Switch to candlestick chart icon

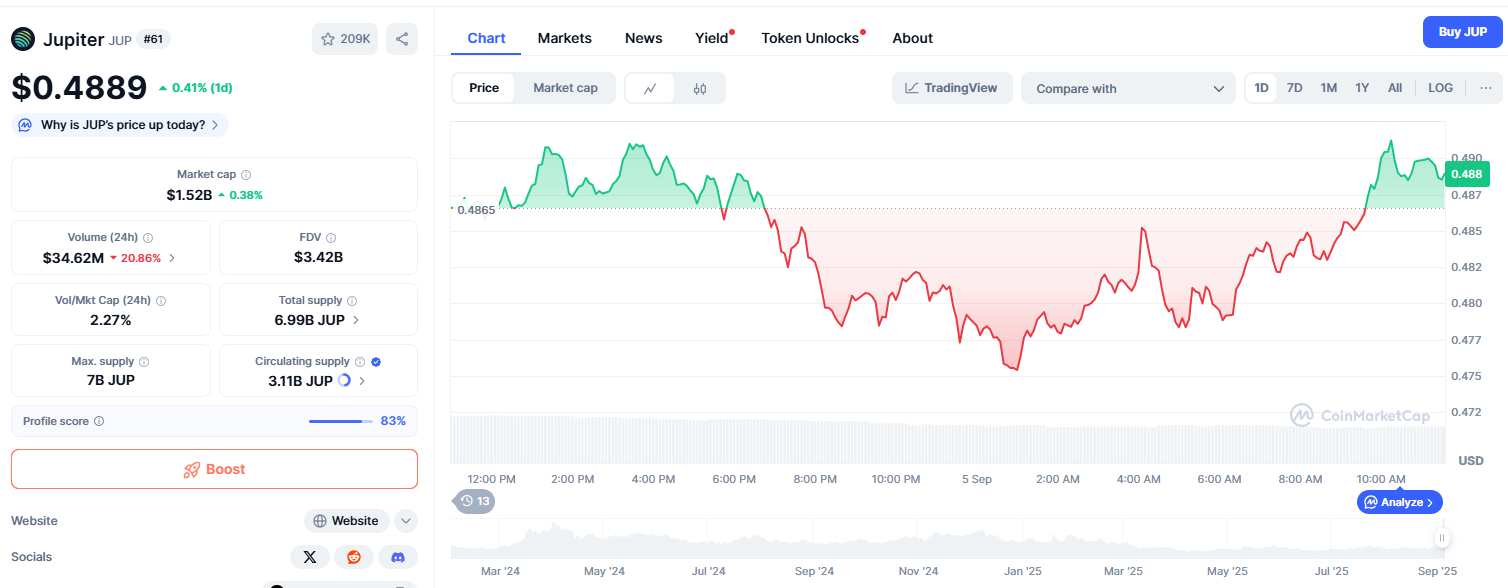(700, 88)
